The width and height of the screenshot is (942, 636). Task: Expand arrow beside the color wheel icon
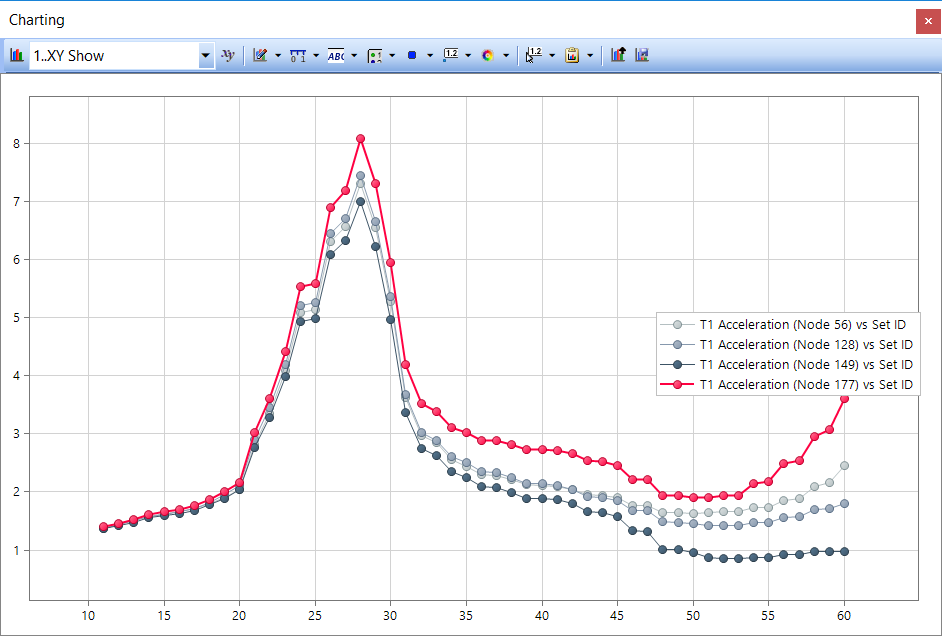click(x=506, y=56)
